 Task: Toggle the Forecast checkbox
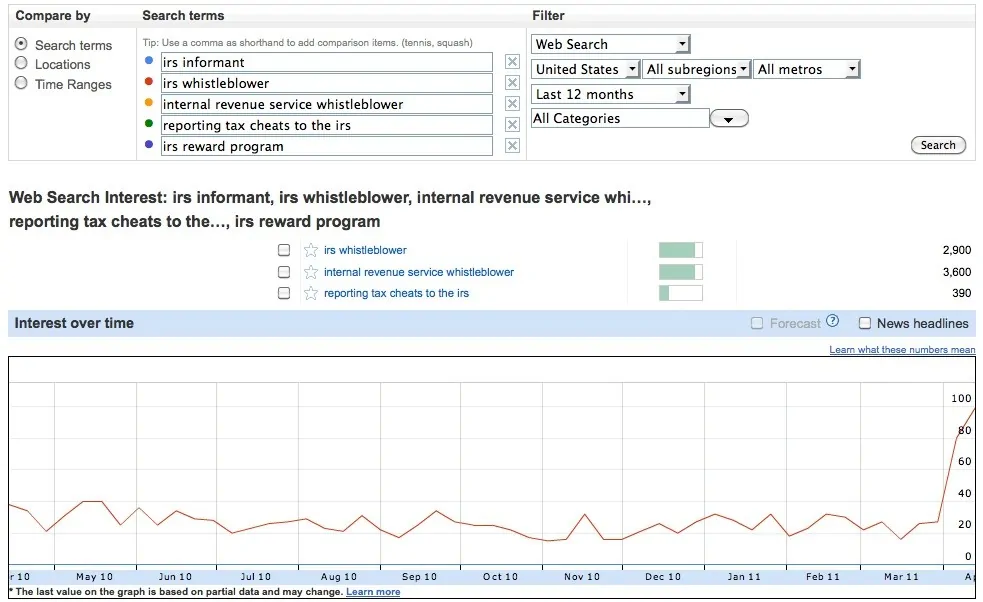pyautogui.click(x=757, y=323)
